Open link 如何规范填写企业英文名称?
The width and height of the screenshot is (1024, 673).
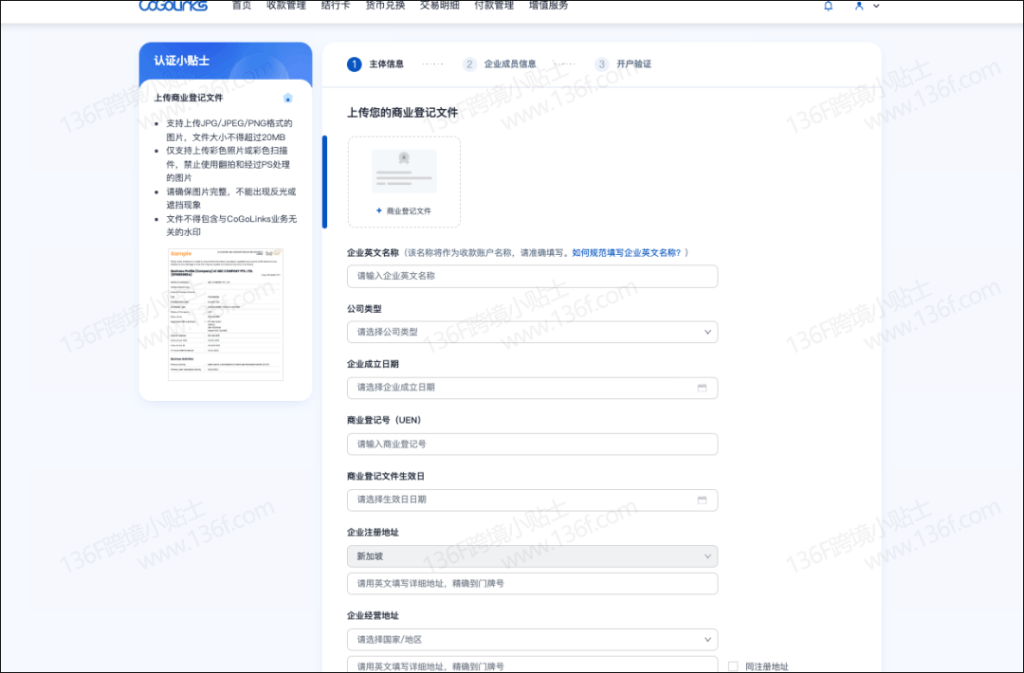pos(629,253)
